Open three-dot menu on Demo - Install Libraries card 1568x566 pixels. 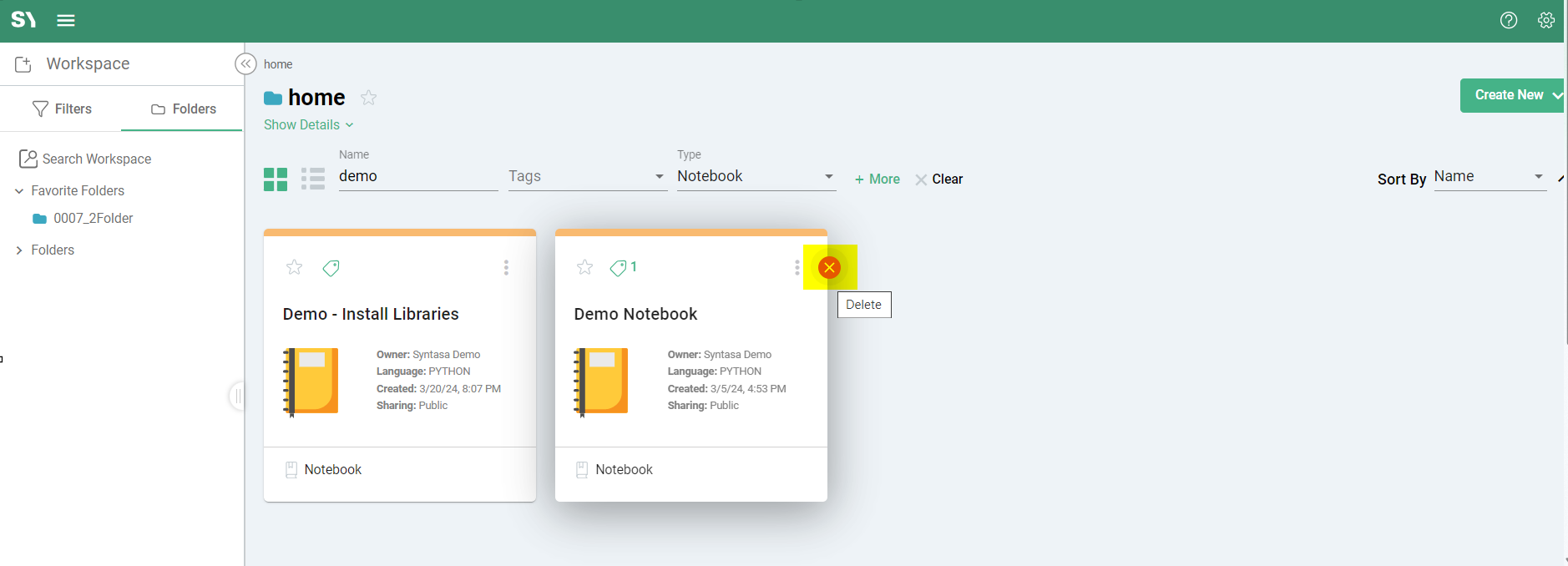click(x=506, y=267)
